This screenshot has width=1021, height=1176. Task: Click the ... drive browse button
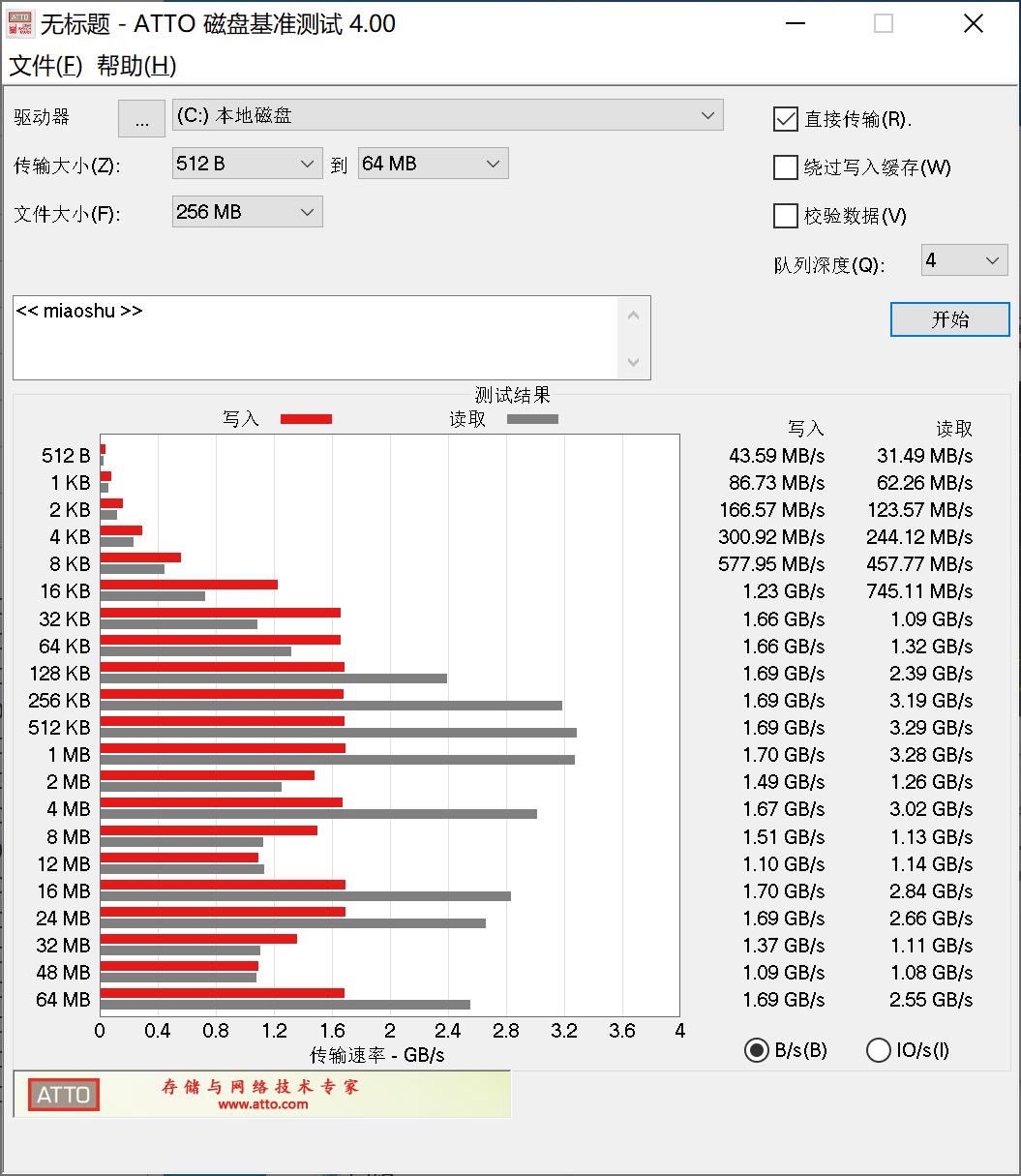pyautogui.click(x=141, y=118)
